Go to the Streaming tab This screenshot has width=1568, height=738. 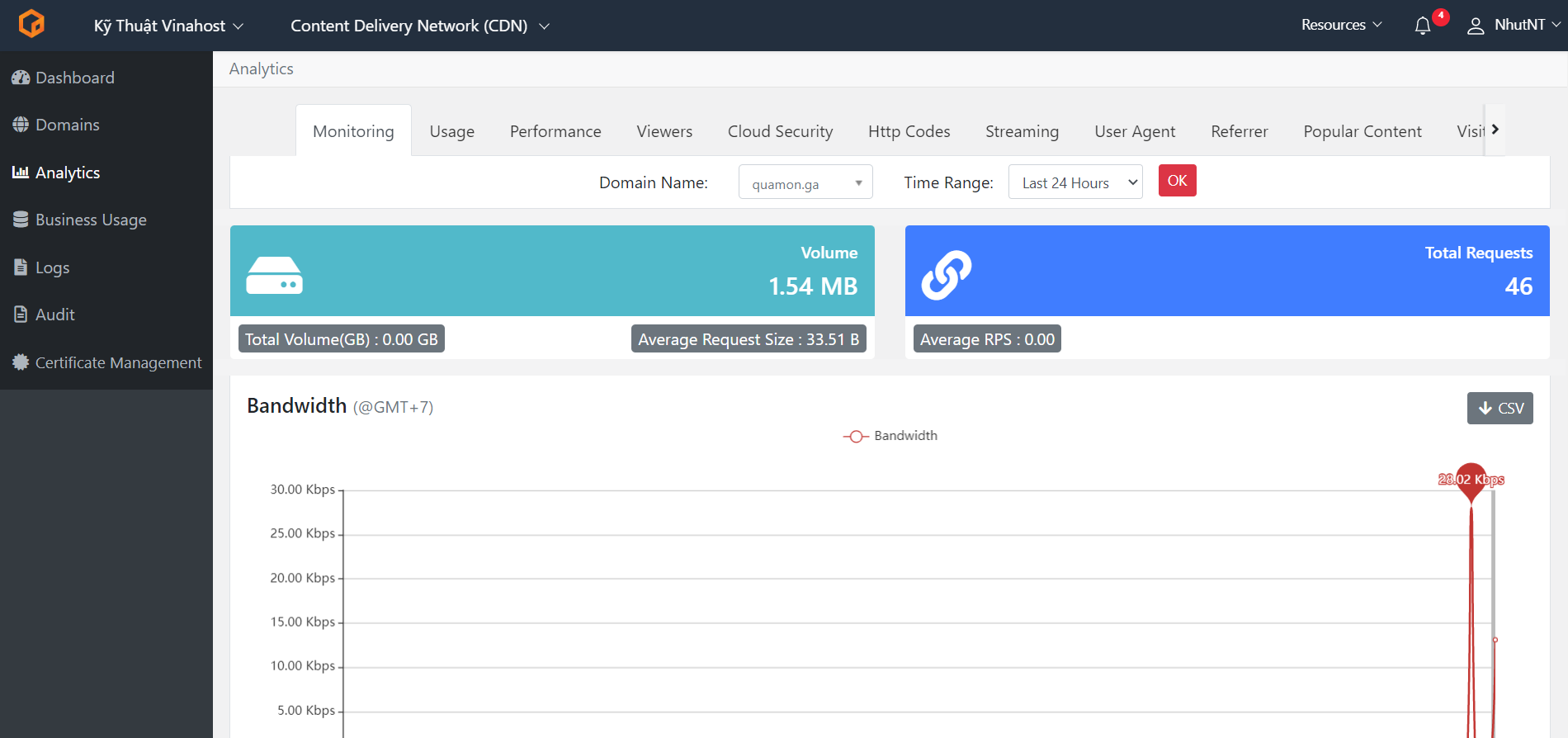tap(1022, 131)
